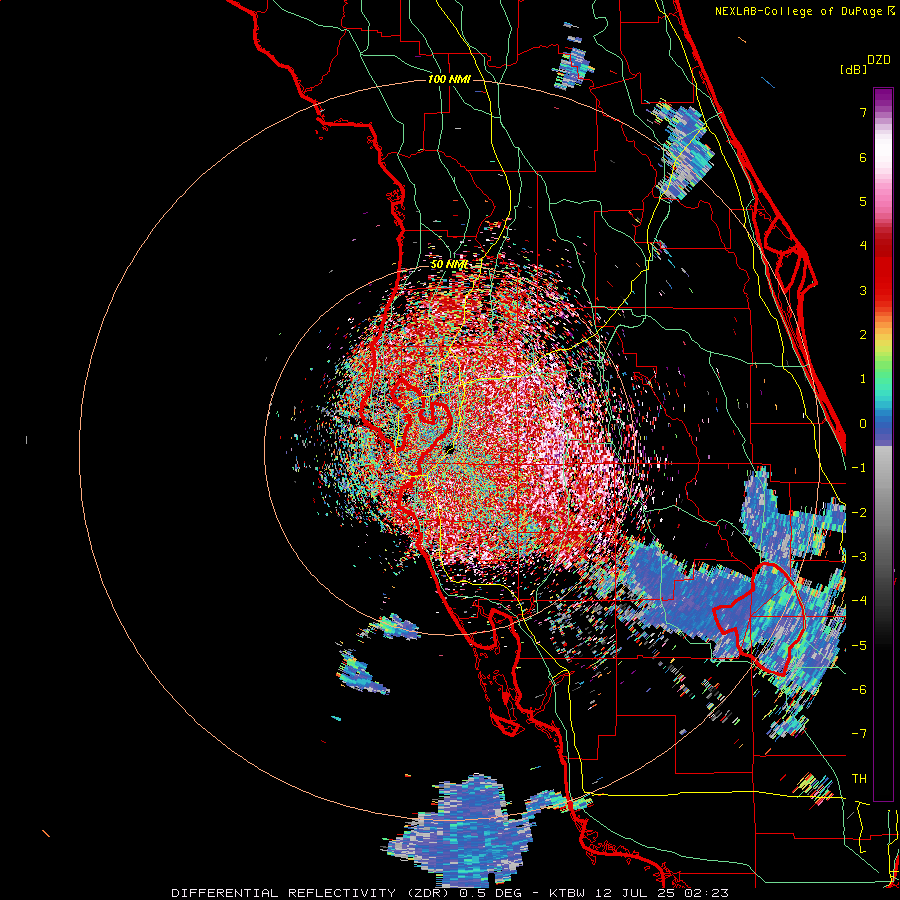Click the 5 value on color scale
The image size is (900, 900).
click(863, 201)
